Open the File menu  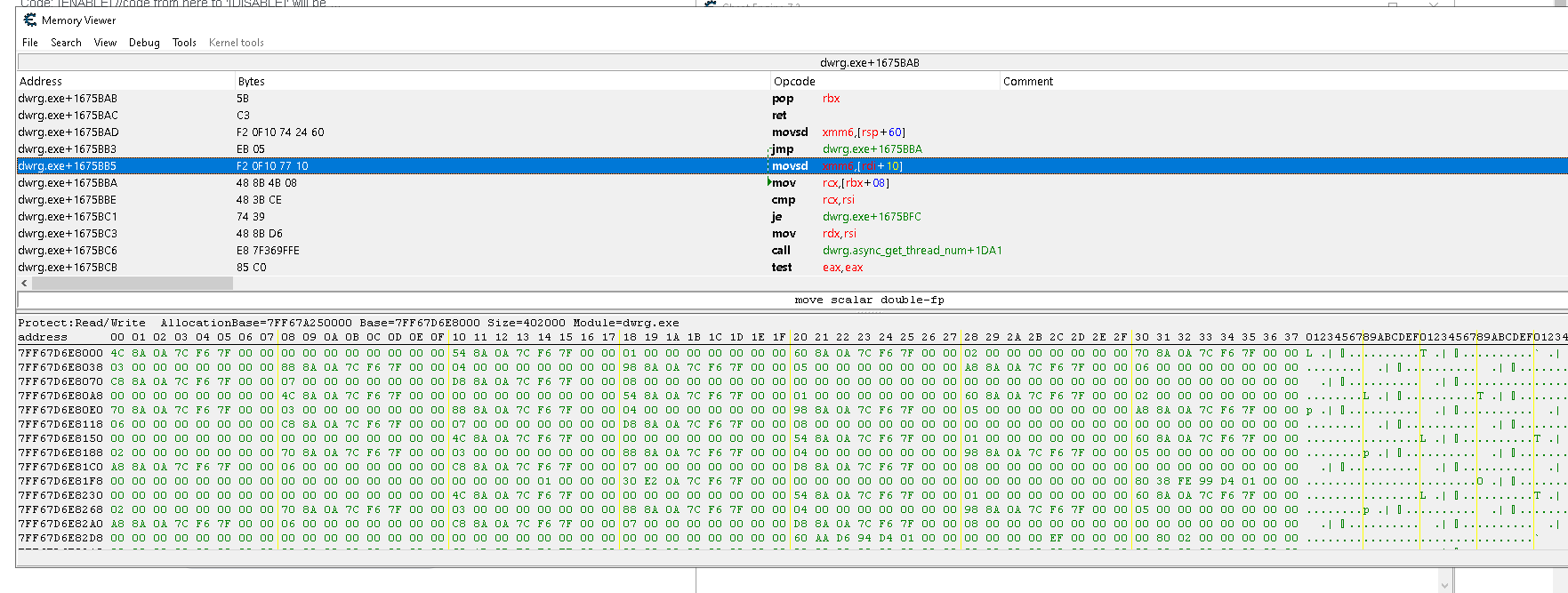click(x=30, y=43)
